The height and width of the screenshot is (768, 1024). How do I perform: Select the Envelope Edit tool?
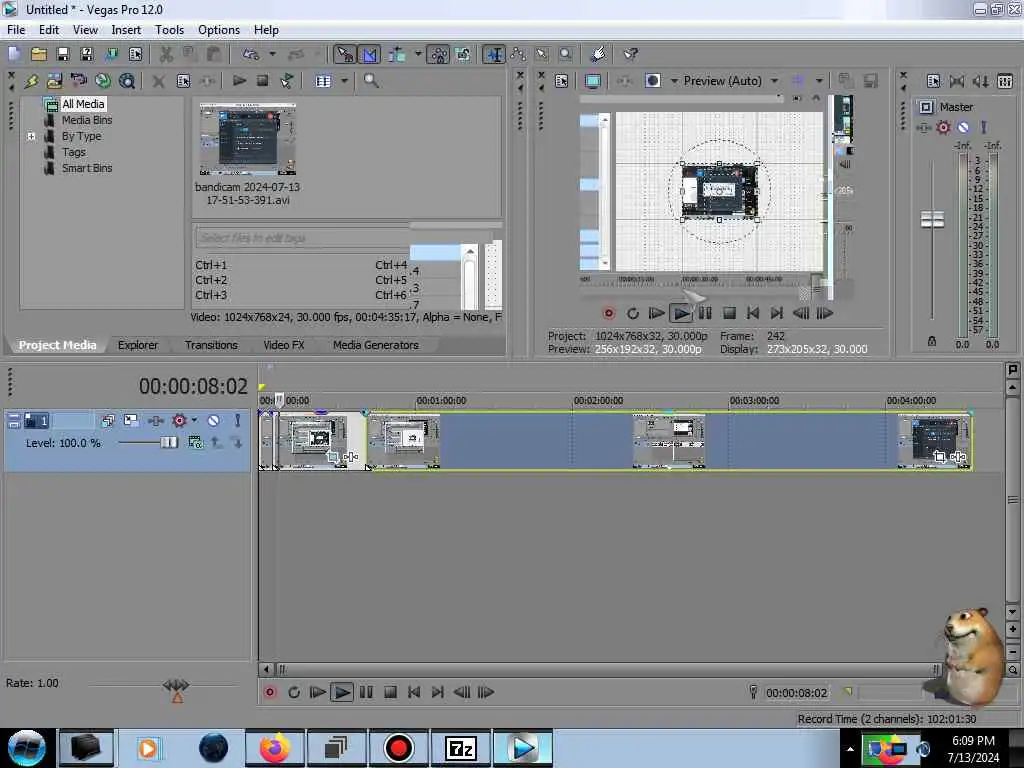(x=518, y=54)
